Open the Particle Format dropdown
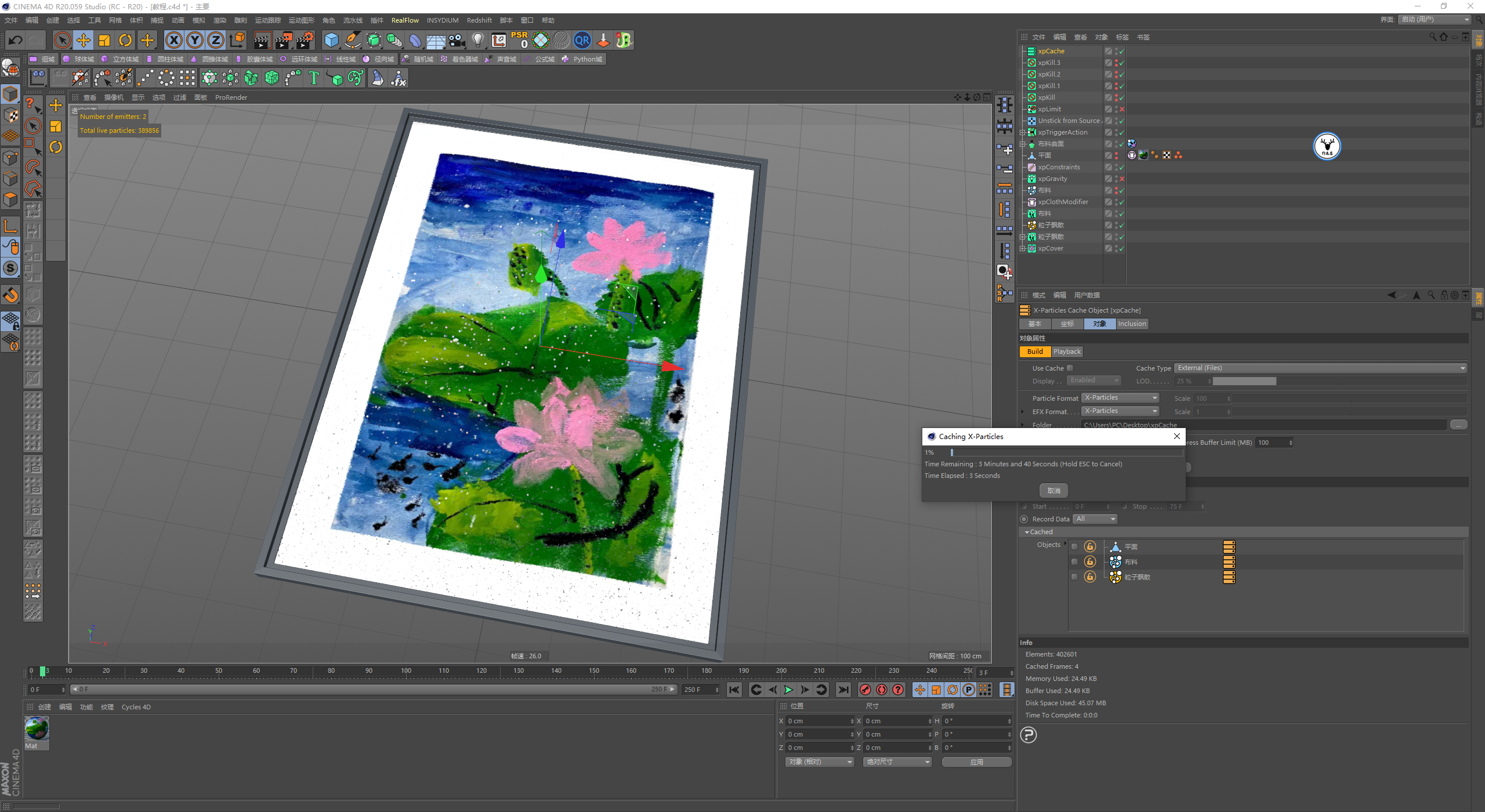1485x812 pixels. (1120, 398)
